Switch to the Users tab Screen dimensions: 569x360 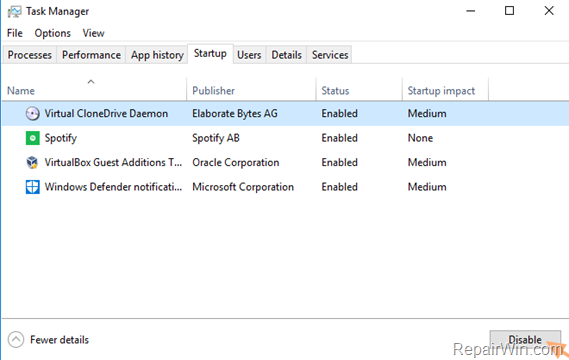pyautogui.click(x=249, y=55)
